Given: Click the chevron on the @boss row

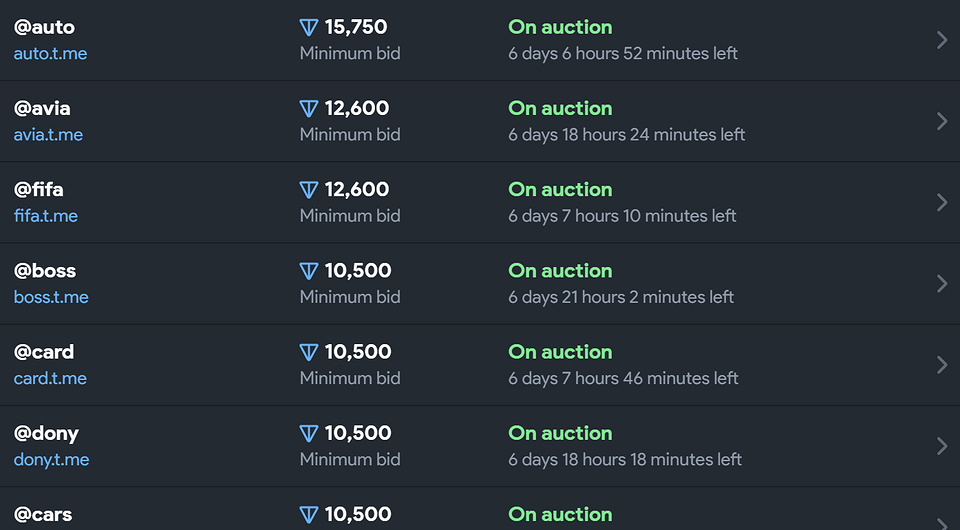Looking at the screenshot, I should [941, 283].
